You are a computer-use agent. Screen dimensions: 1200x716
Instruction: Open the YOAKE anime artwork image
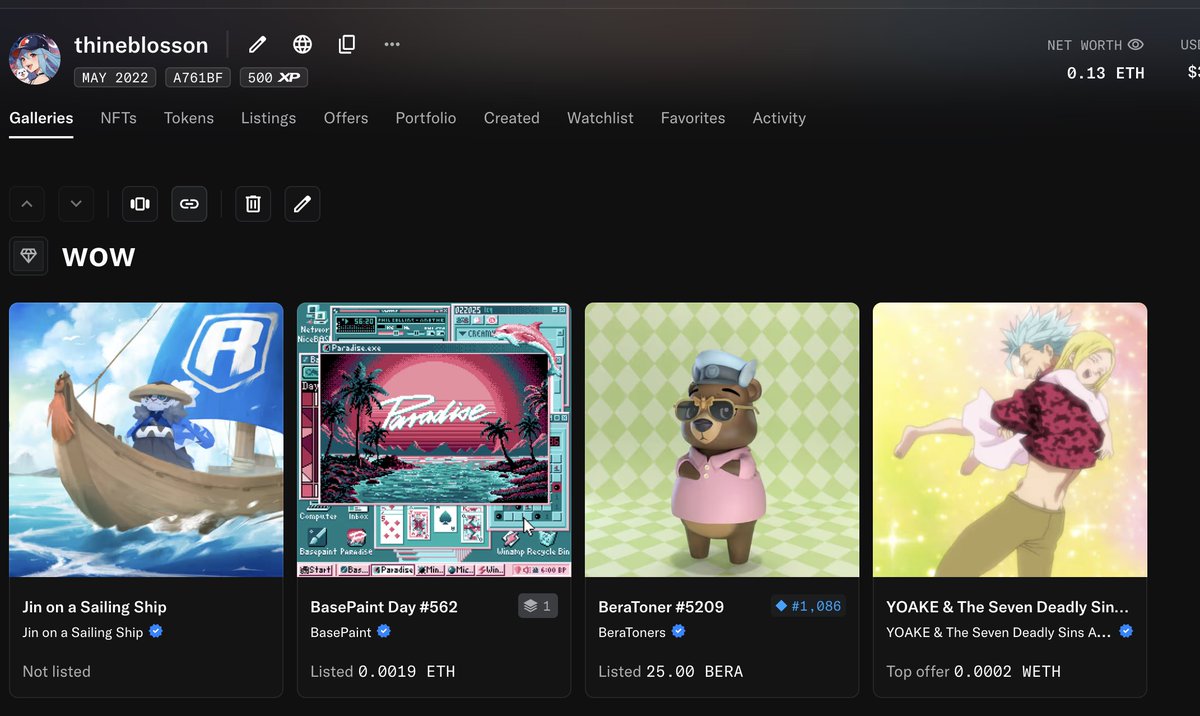(1010, 440)
